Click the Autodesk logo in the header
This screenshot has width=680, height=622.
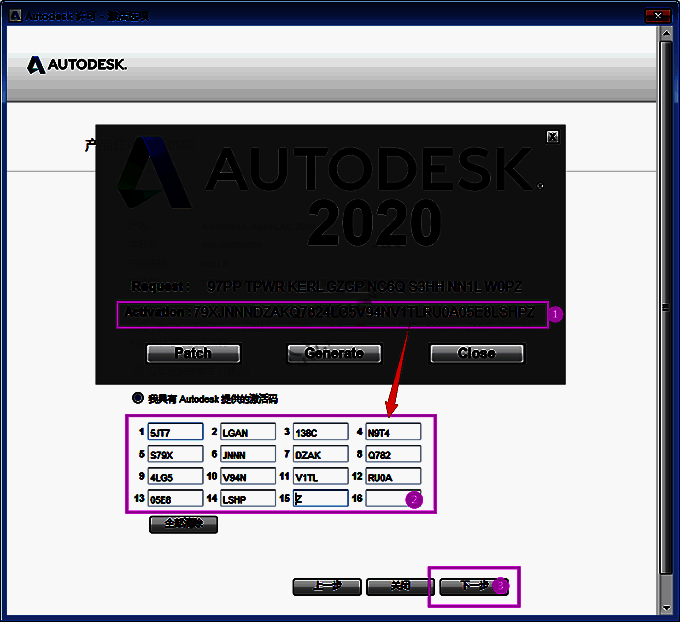tap(77, 66)
